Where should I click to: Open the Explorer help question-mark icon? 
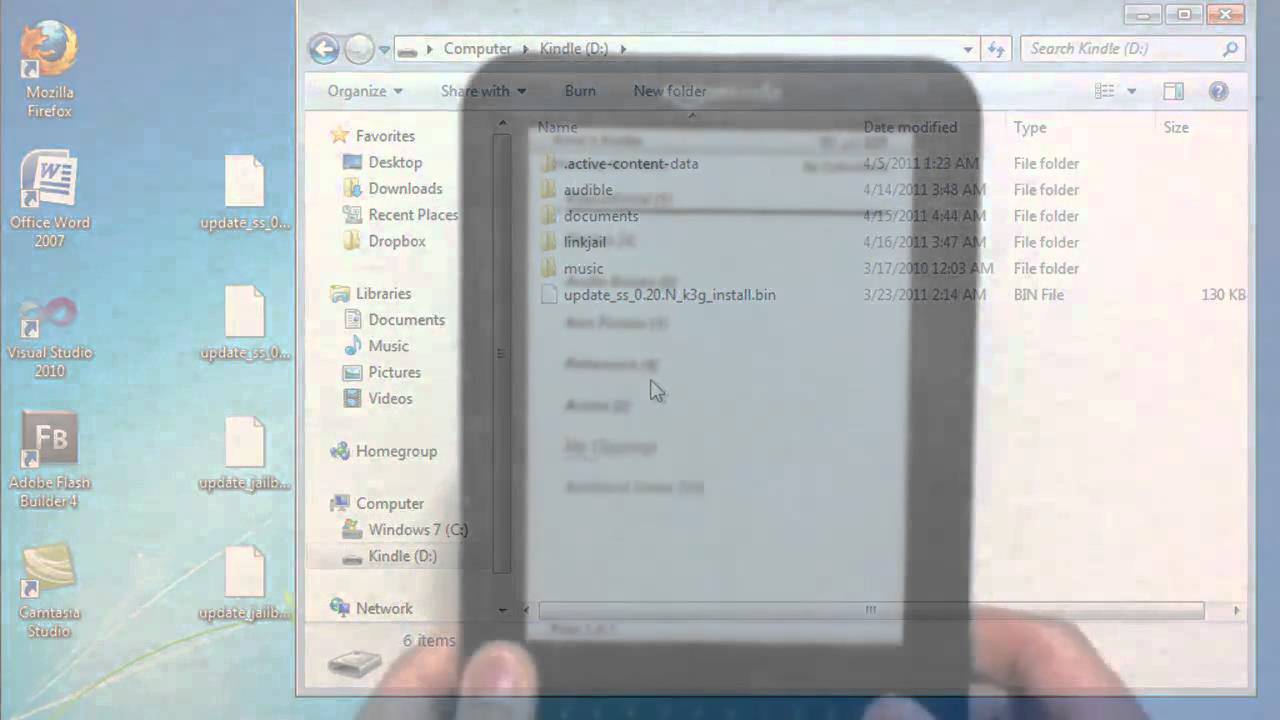1218,91
